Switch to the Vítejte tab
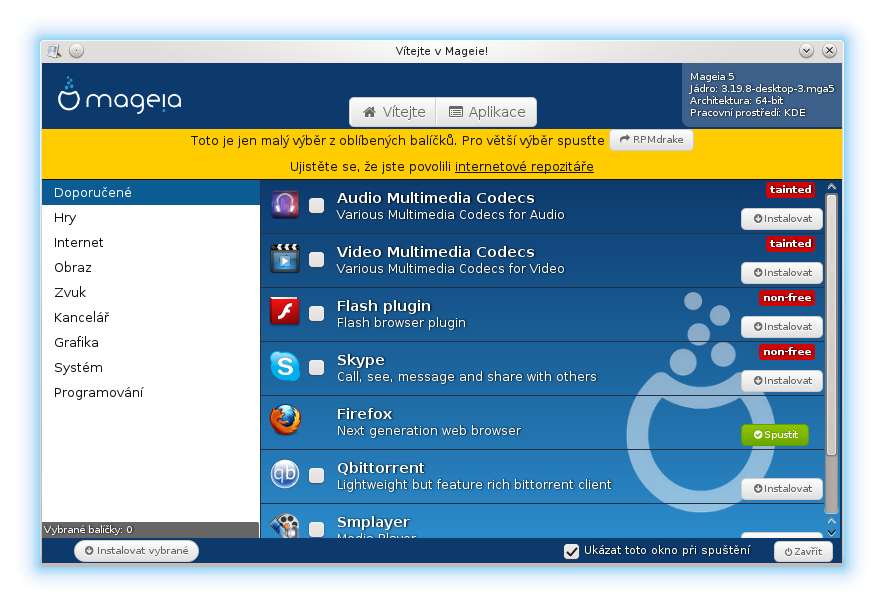 click(394, 112)
